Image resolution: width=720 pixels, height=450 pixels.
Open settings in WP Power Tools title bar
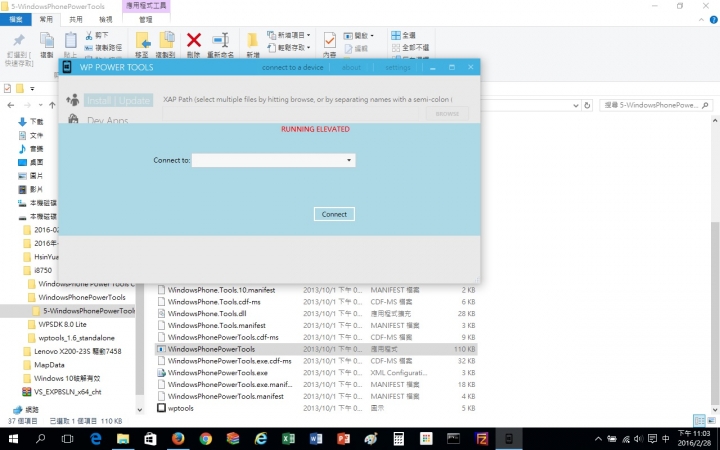(x=398, y=68)
